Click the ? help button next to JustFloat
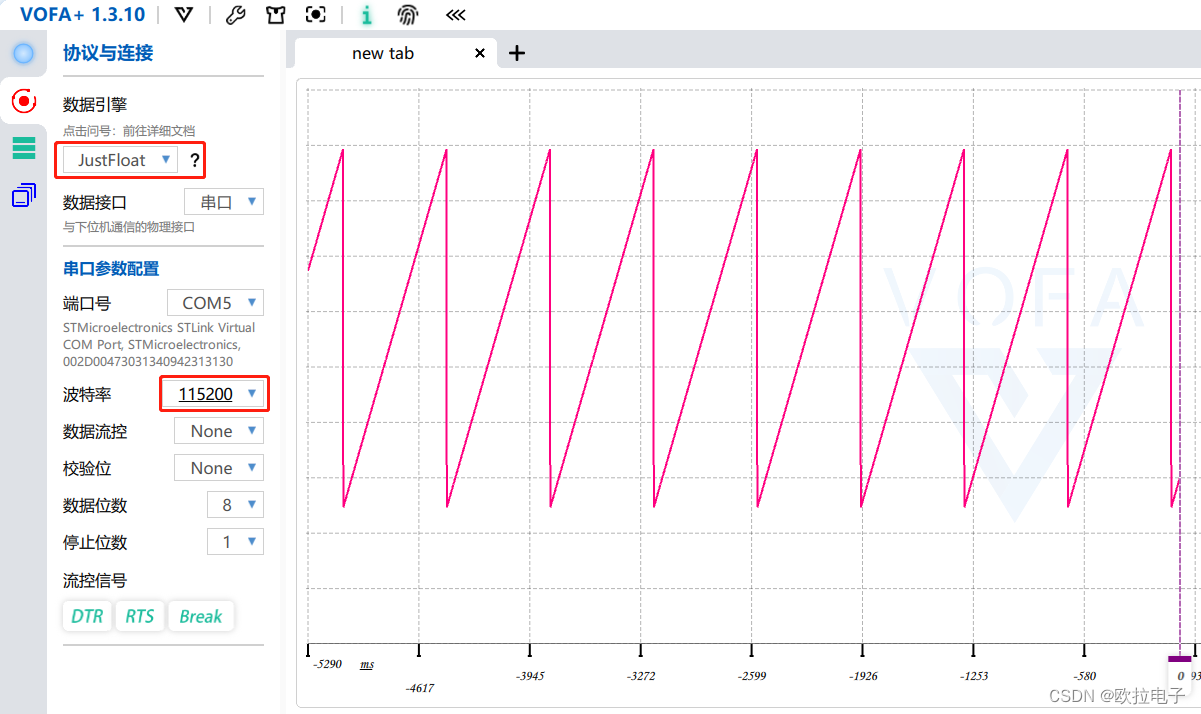1201x714 pixels. (193, 160)
